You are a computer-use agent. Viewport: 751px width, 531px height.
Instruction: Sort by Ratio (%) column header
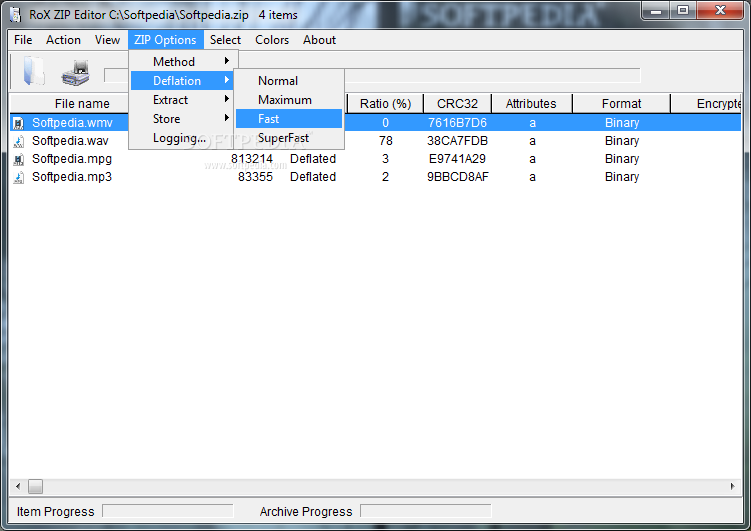386,103
